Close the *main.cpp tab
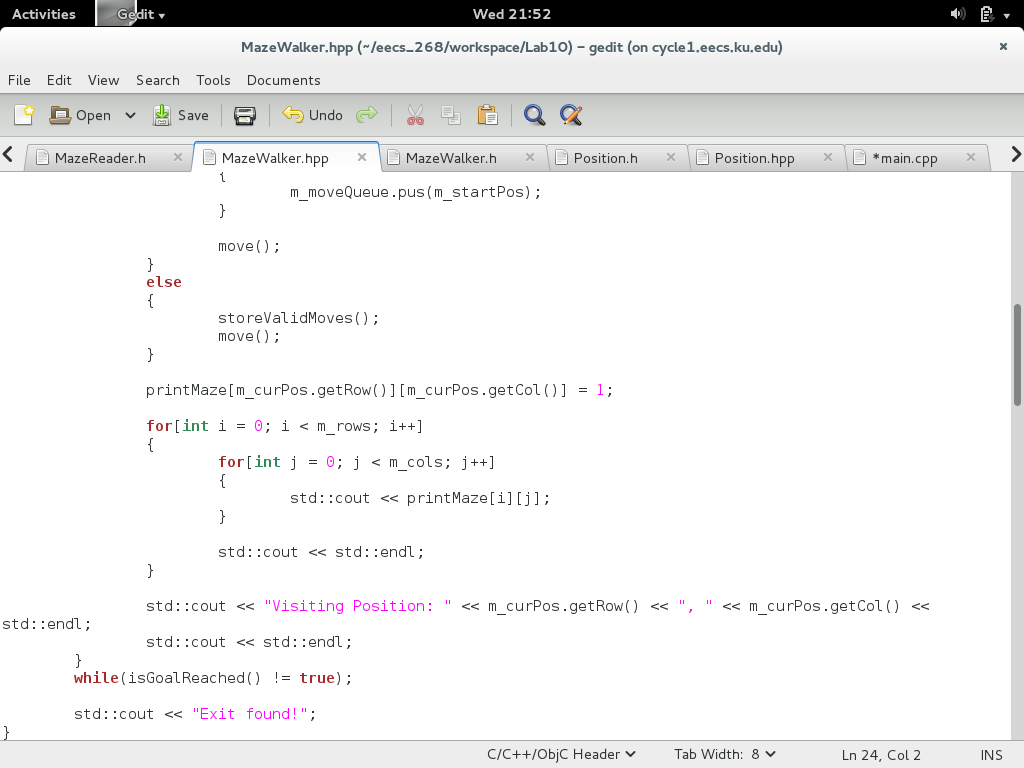This screenshot has width=1024, height=768. point(970,157)
